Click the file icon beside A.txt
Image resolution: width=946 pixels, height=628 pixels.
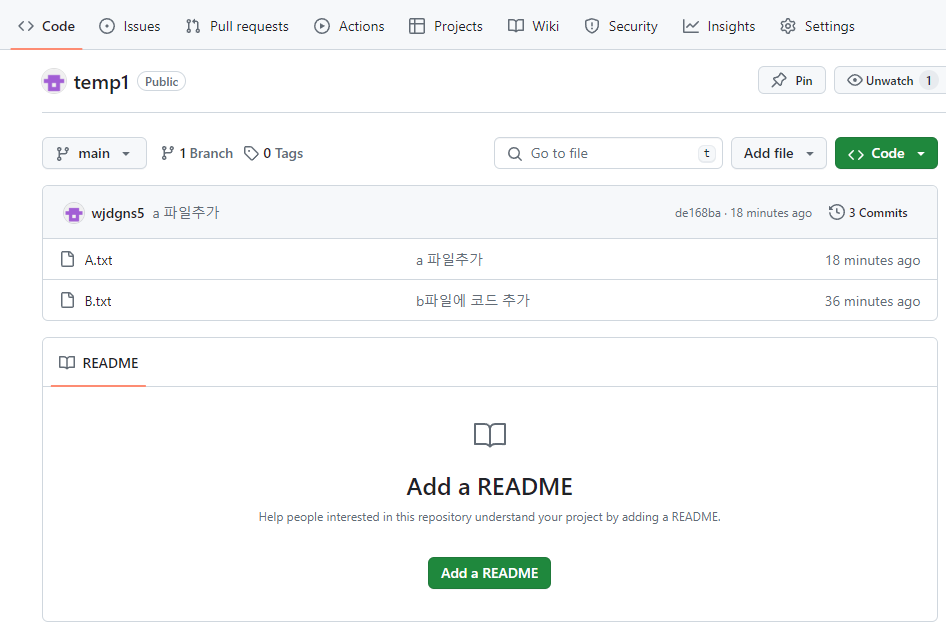tap(68, 259)
